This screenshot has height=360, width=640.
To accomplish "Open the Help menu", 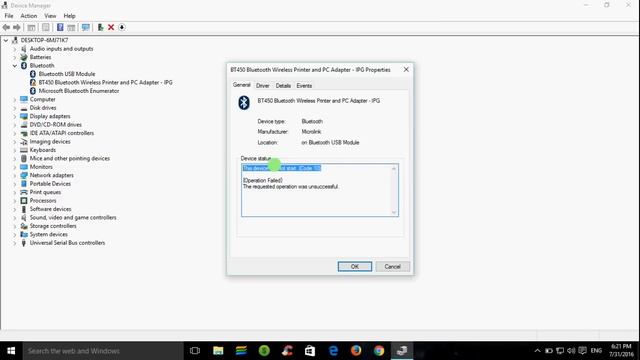I will (69, 16).
